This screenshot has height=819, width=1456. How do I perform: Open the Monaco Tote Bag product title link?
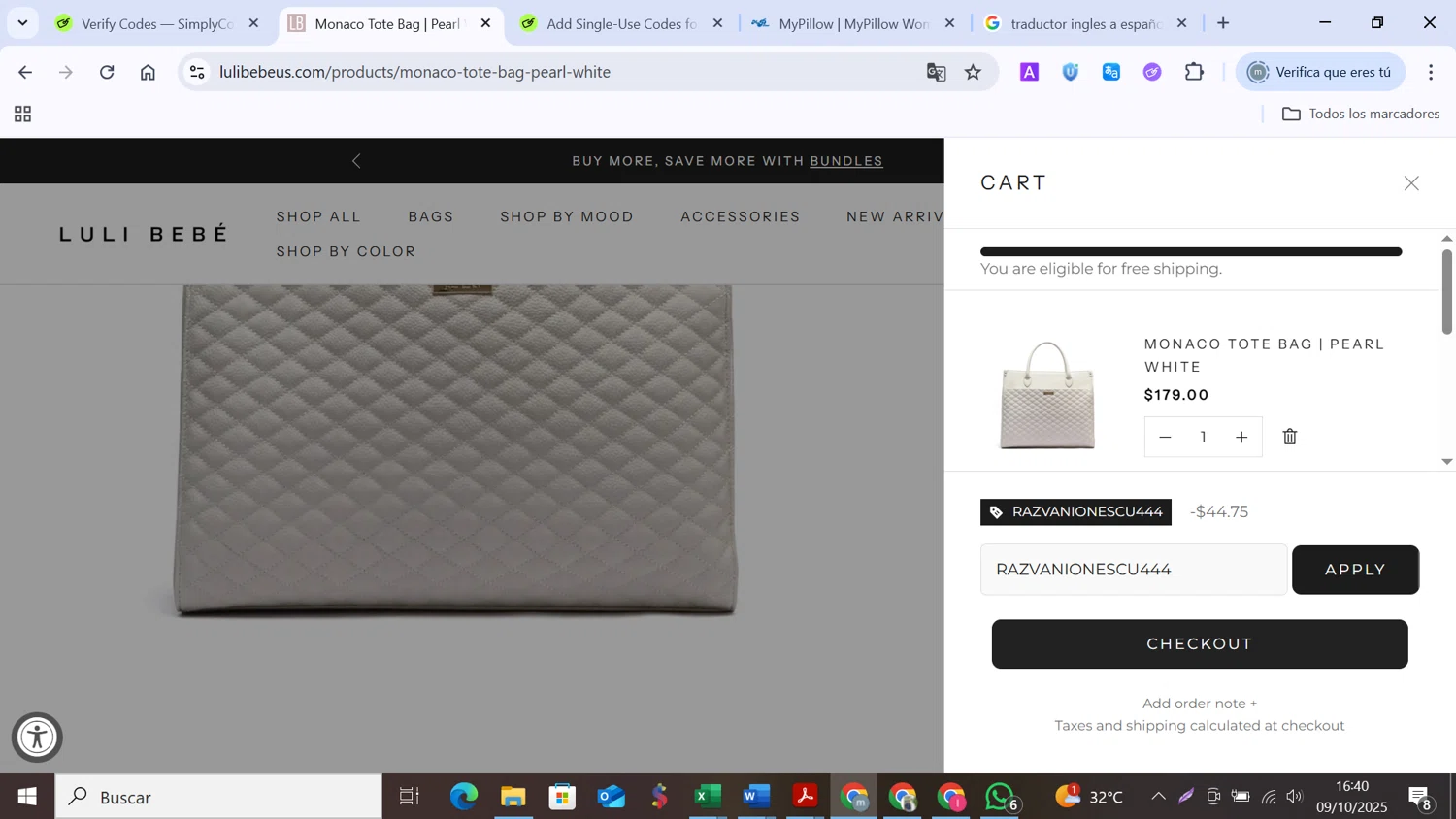(x=1264, y=355)
